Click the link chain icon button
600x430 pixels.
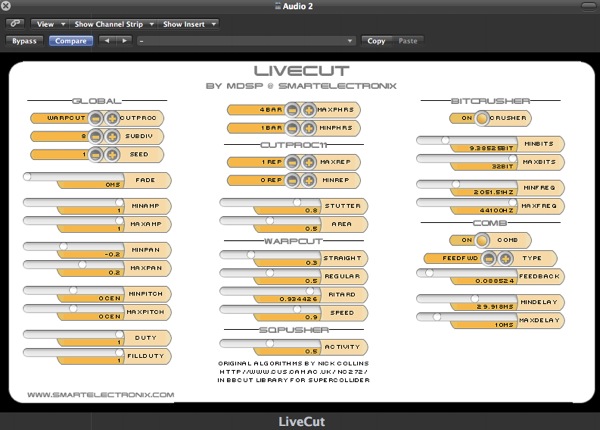(15, 24)
